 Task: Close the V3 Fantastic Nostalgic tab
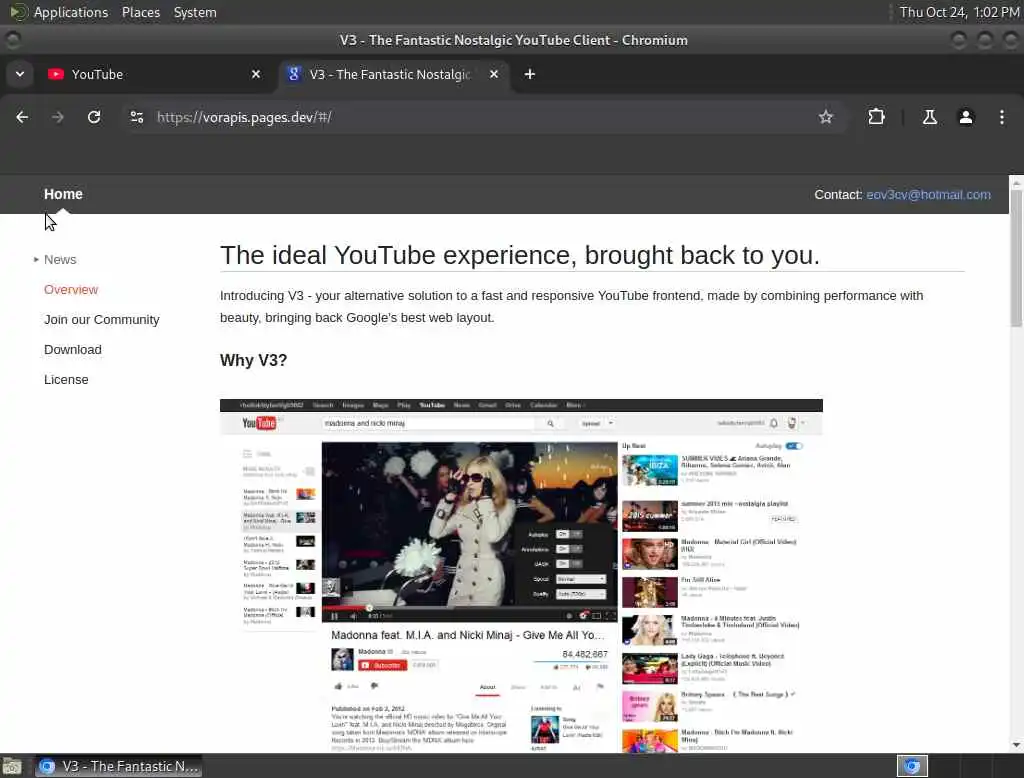[494, 74]
